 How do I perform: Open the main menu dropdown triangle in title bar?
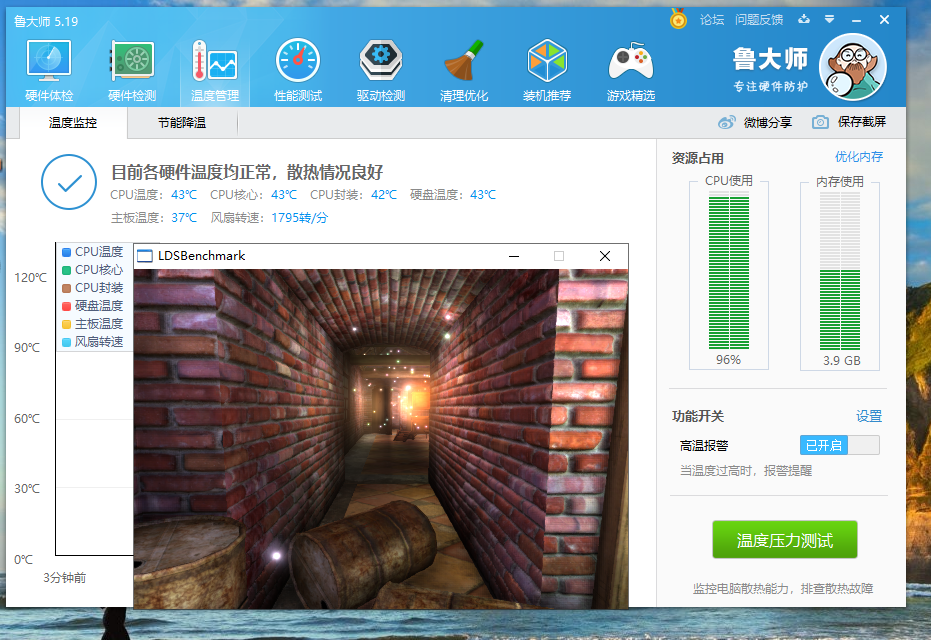click(829, 19)
